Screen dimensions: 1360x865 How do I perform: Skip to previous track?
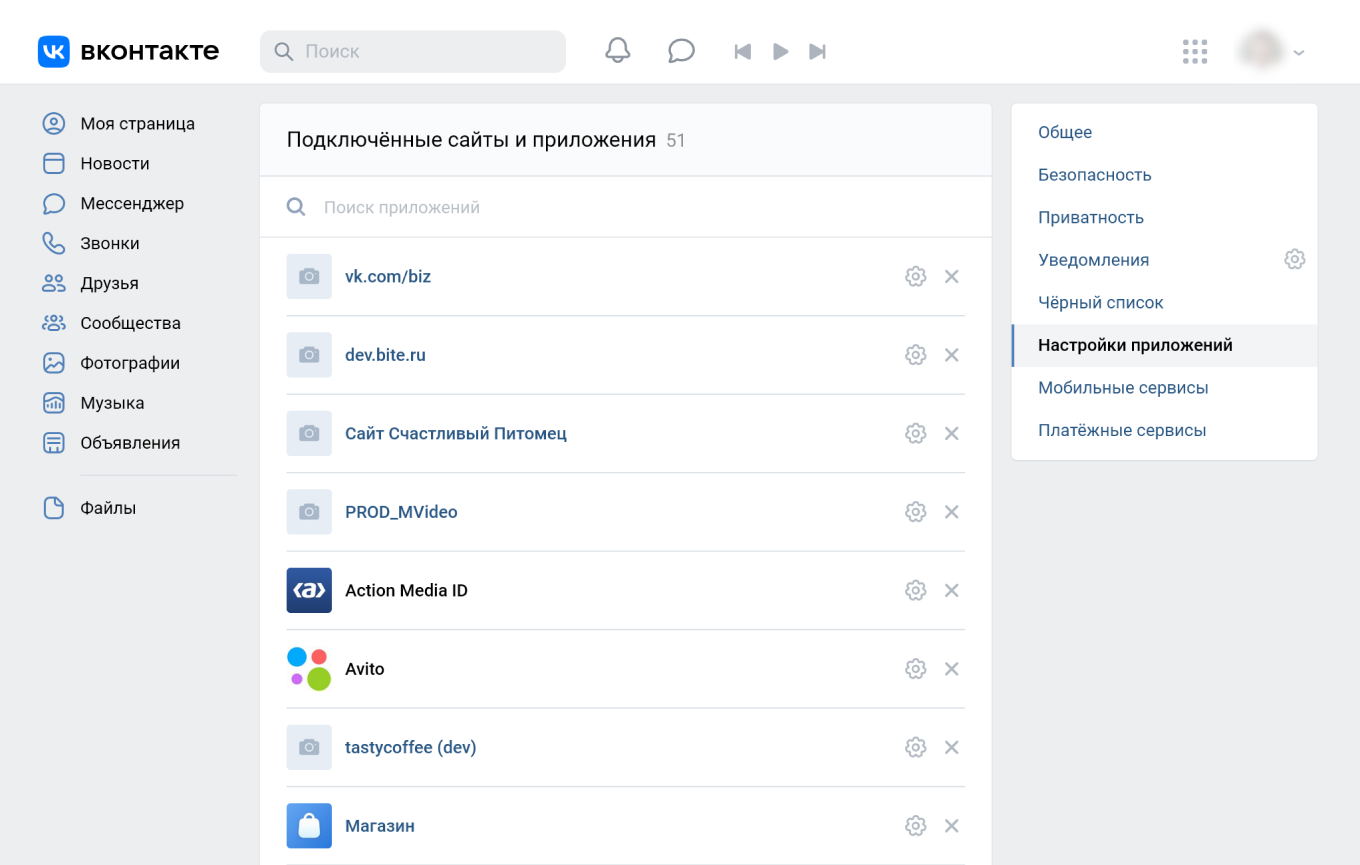(742, 51)
